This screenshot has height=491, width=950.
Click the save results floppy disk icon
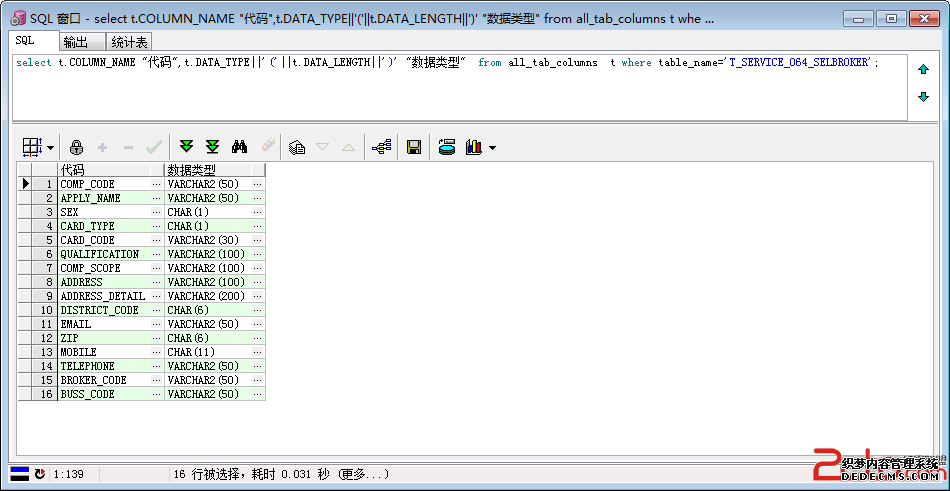pyautogui.click(x=413, y=147)
